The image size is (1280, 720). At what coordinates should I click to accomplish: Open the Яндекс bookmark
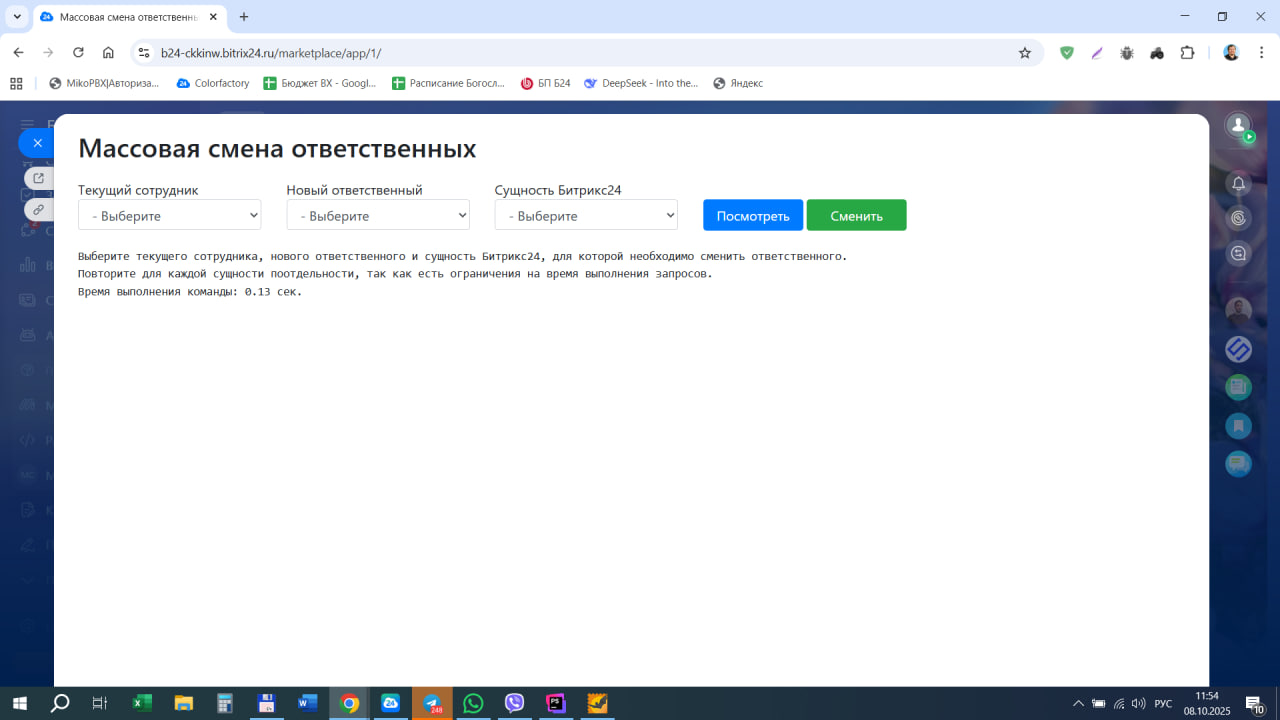[738, 83]
